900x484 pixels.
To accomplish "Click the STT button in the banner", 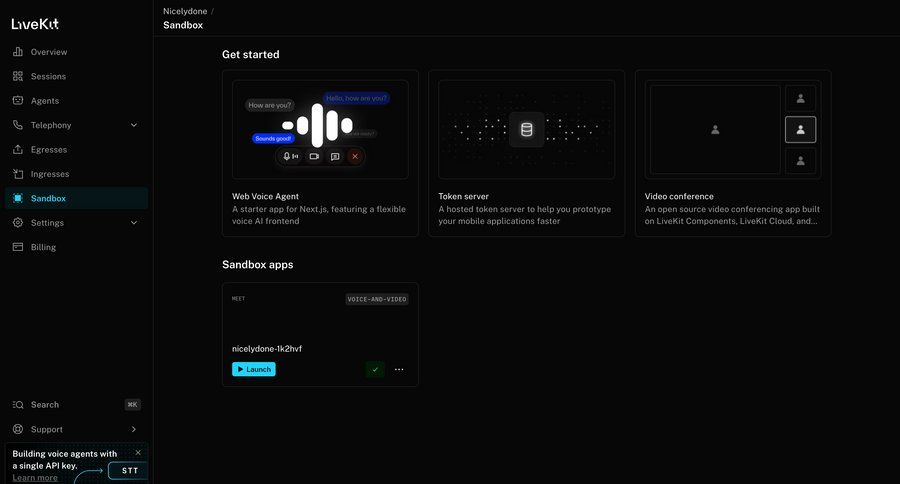I will click(x=128, y=470).
